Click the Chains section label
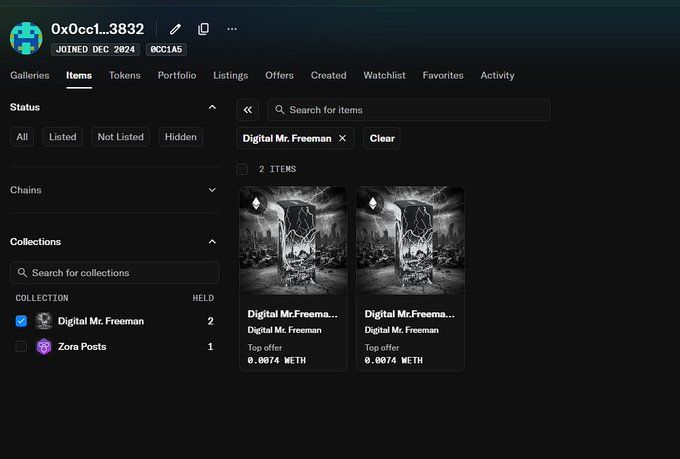Viewport: 680px width, 459px height. [26, 190]
